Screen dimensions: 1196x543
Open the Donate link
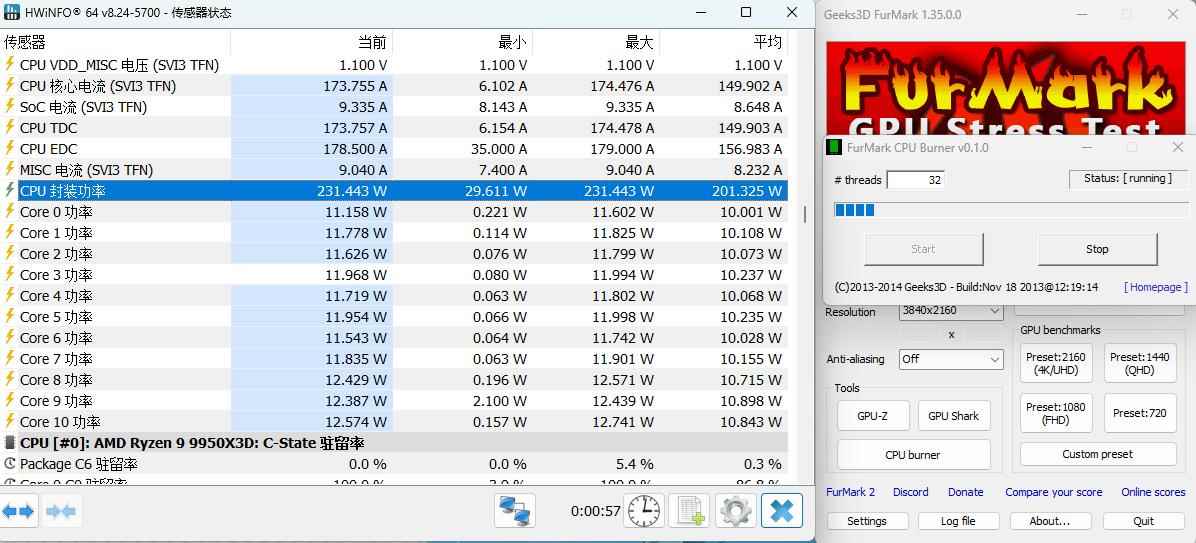coord(966,492)
